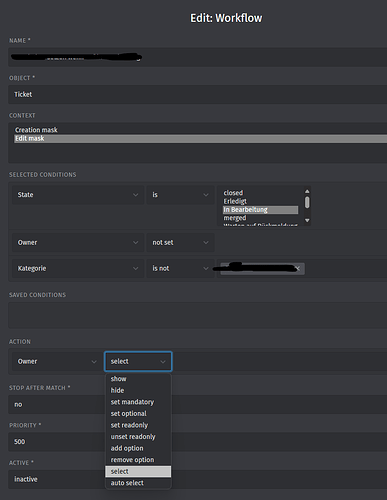Remove the redacted Kategorie value token

click(x=298, y=268)
